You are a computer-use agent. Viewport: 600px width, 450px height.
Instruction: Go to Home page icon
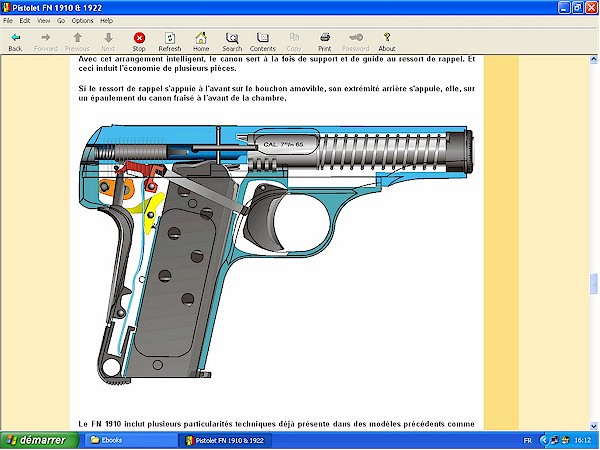point(201,41)
